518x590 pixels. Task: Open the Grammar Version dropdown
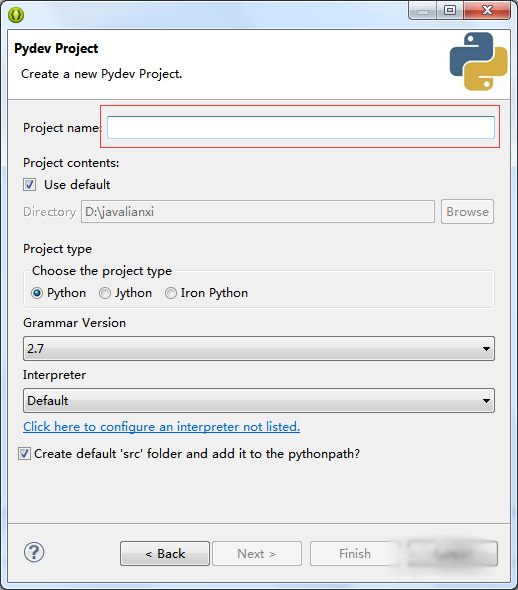click(259, 349)
